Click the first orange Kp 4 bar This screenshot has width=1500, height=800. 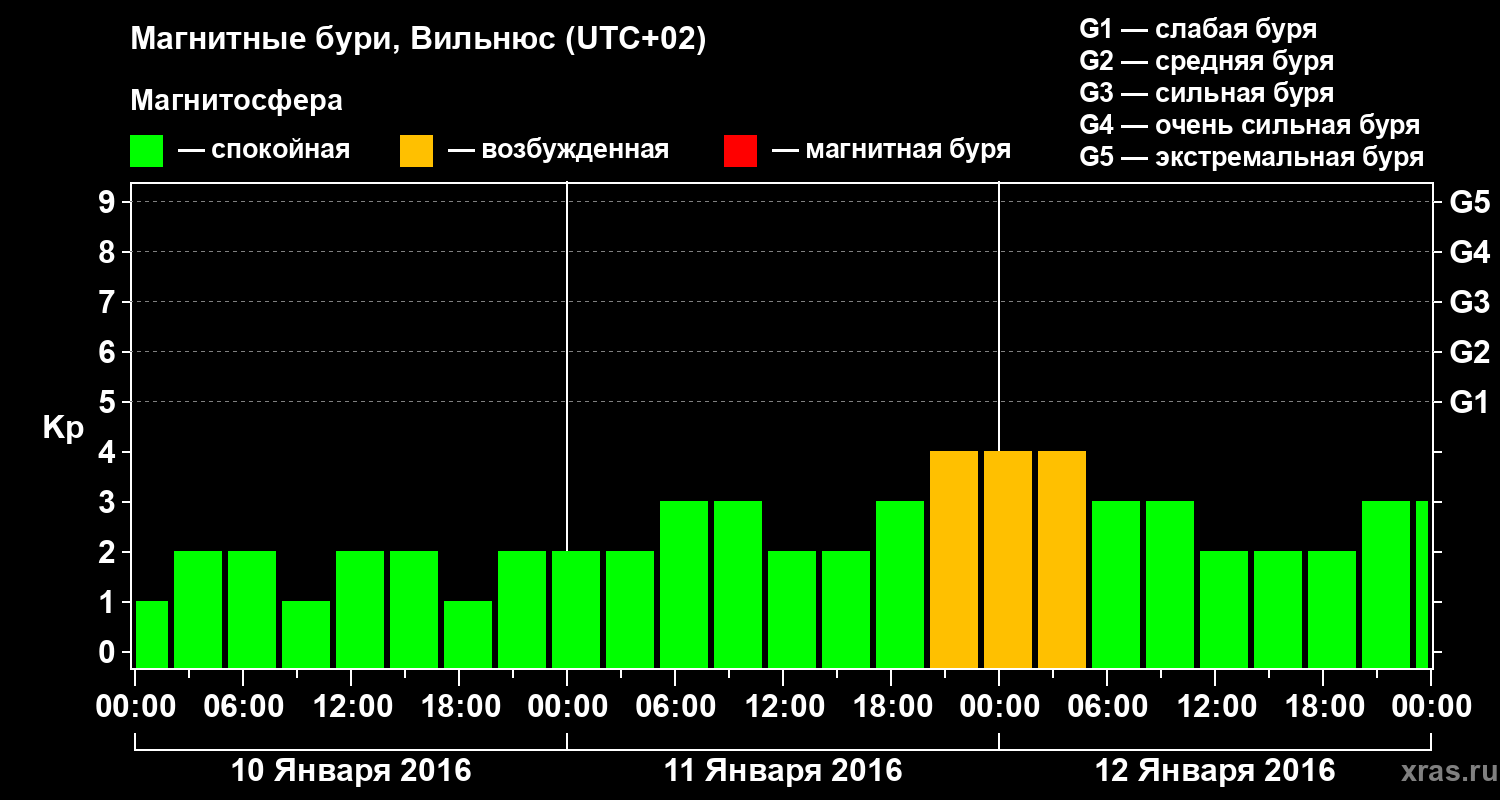(x=954, y=559)
